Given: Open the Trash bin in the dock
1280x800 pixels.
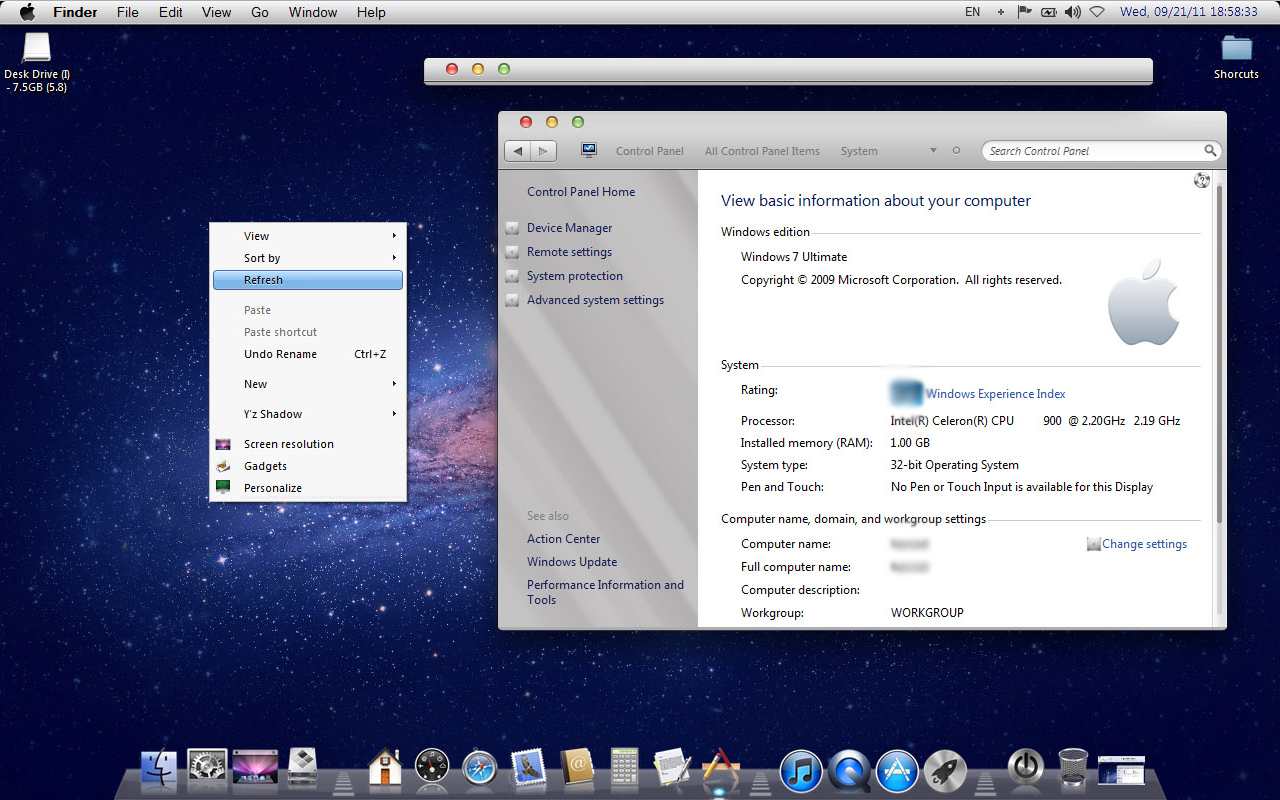Looking at the screenshot, I should point(1073,768).
